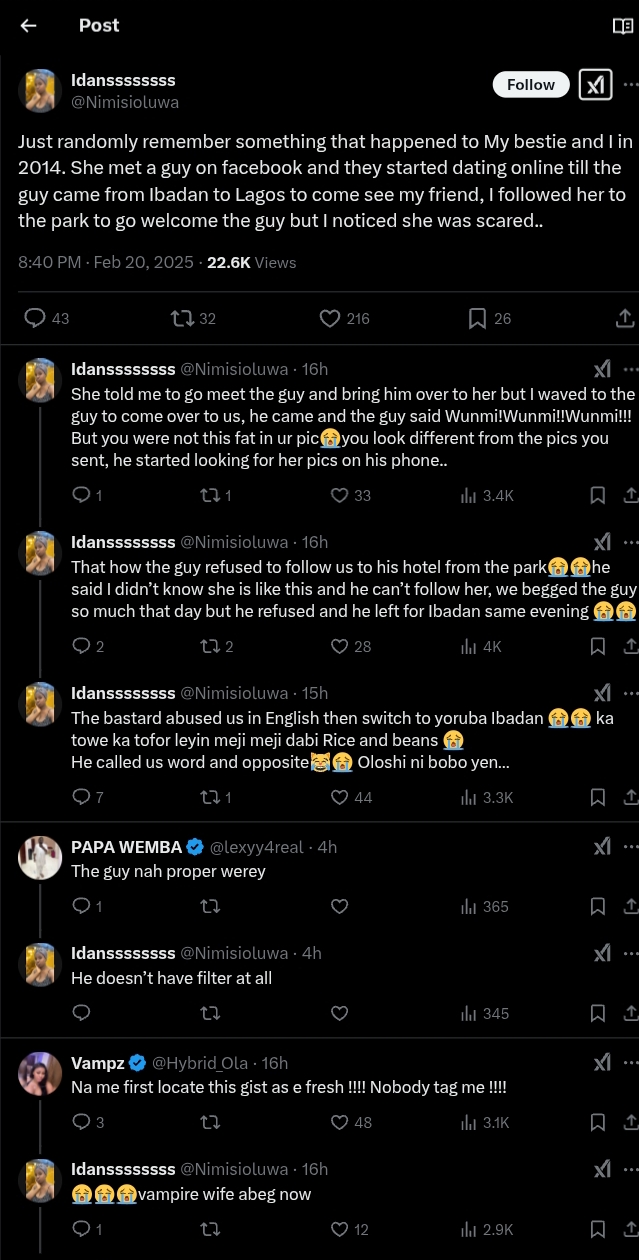
Task: Click Grok icon beside Follow button
Action: click(x=596, y=85)
